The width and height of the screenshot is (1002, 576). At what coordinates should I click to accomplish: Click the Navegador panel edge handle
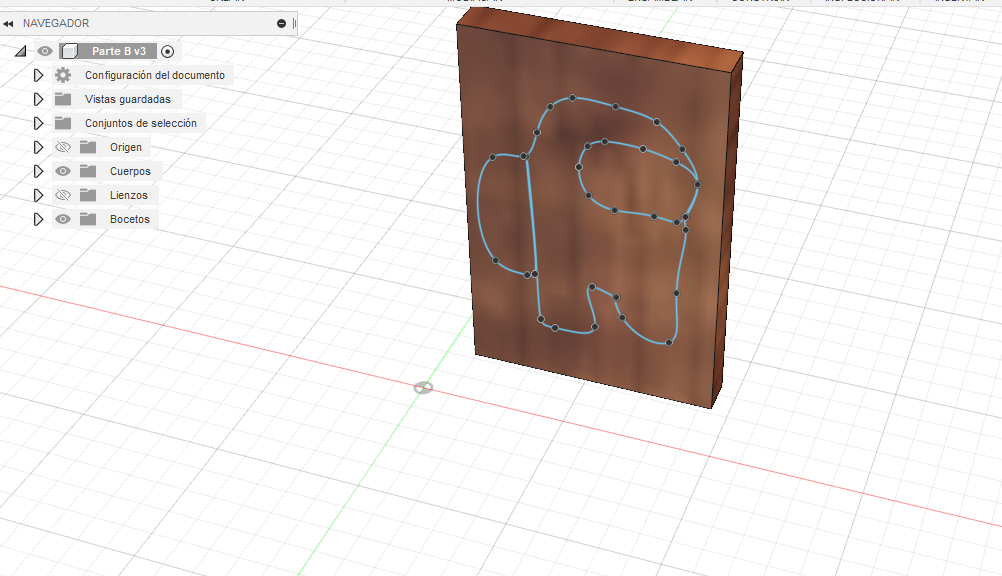tap(294, 24)
